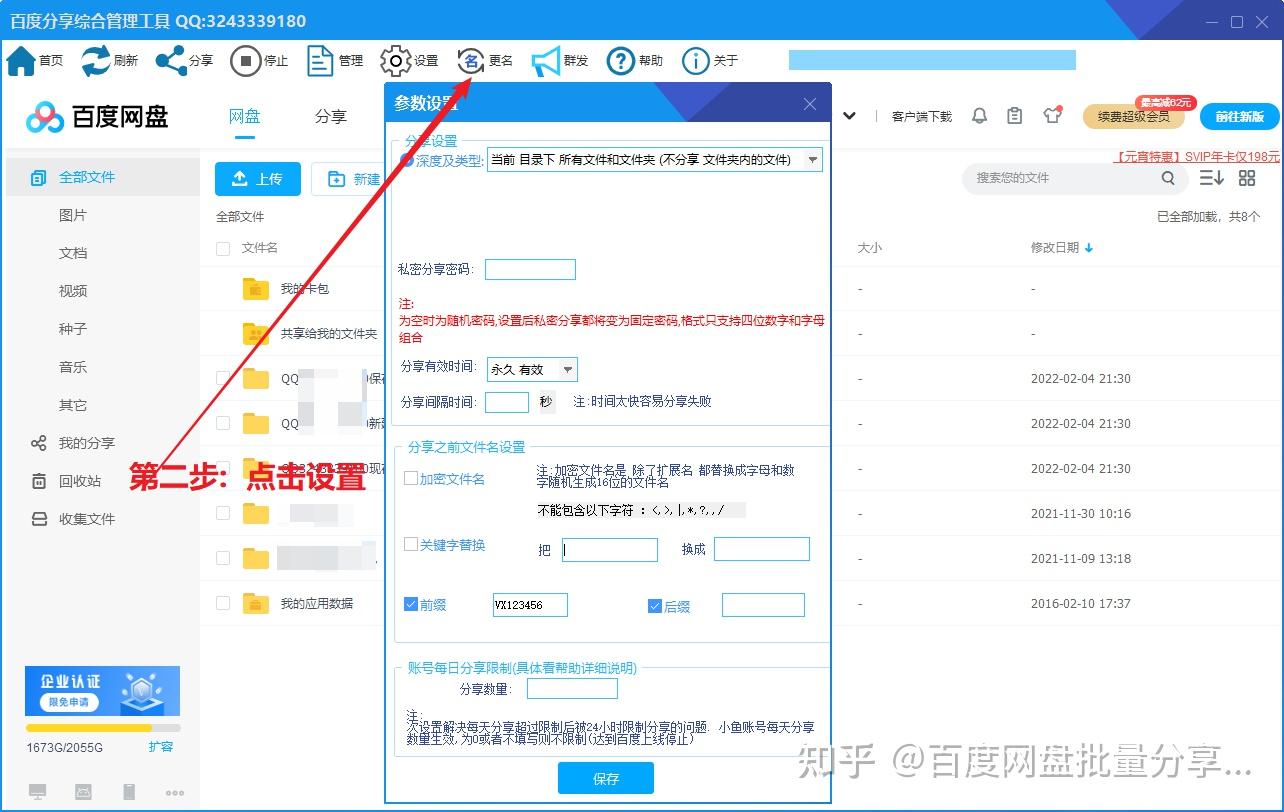This screenshot has height=812, width=1284.
Task: Click the 私密分享密码 input field
Action: point(530,269)
